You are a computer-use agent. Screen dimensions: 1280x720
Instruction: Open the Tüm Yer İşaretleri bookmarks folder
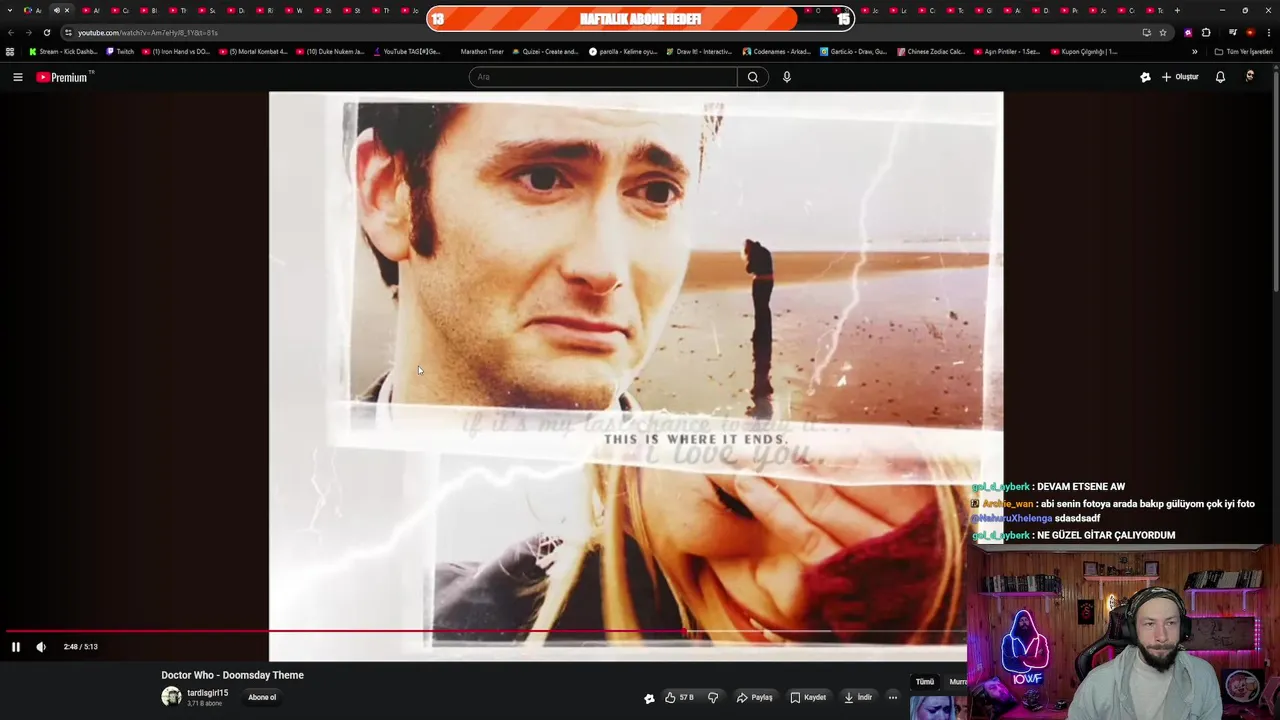1243,52
